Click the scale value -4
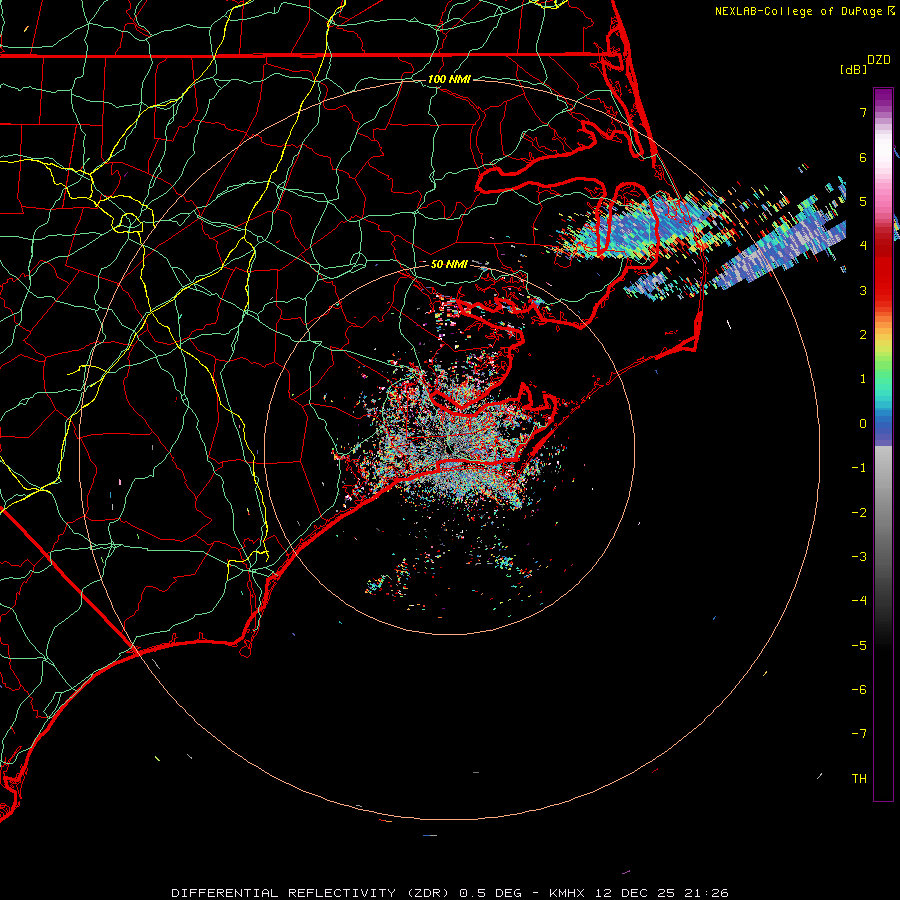This screenshot has height=900, width=900. click(859, 601)
